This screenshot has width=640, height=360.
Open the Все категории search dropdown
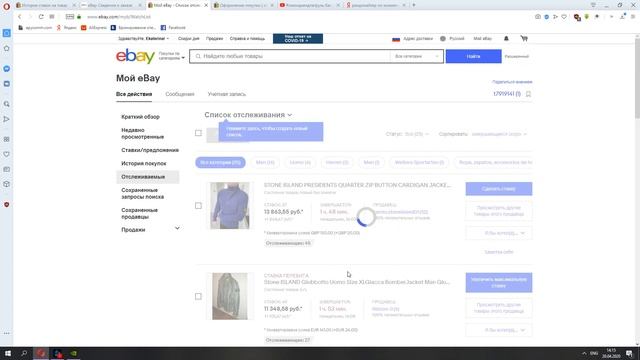tap(416, 56)
